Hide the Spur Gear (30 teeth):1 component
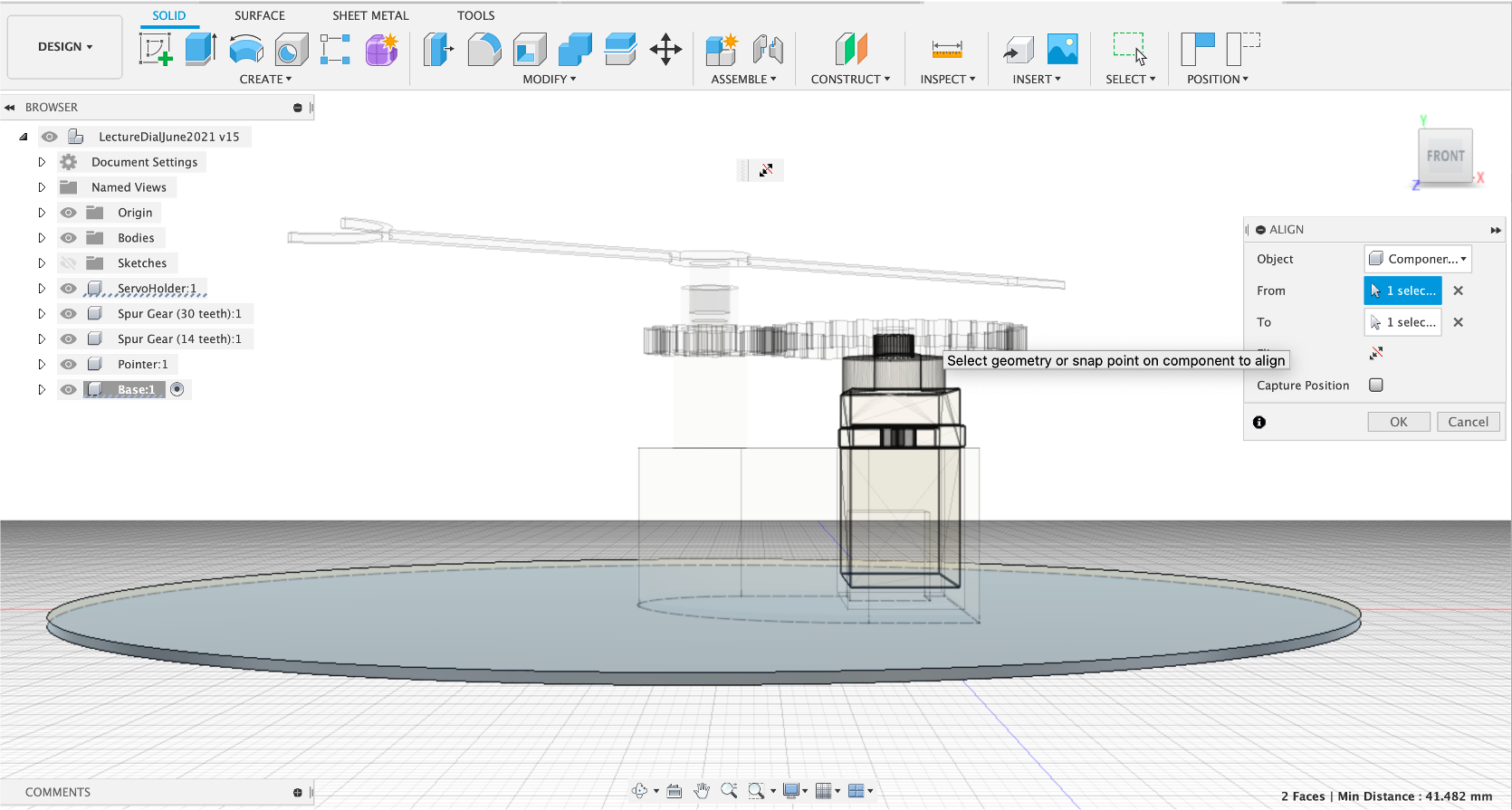The width and height of the screenshot is (1512, 810). pyautogui.click(x=69, y=314)
